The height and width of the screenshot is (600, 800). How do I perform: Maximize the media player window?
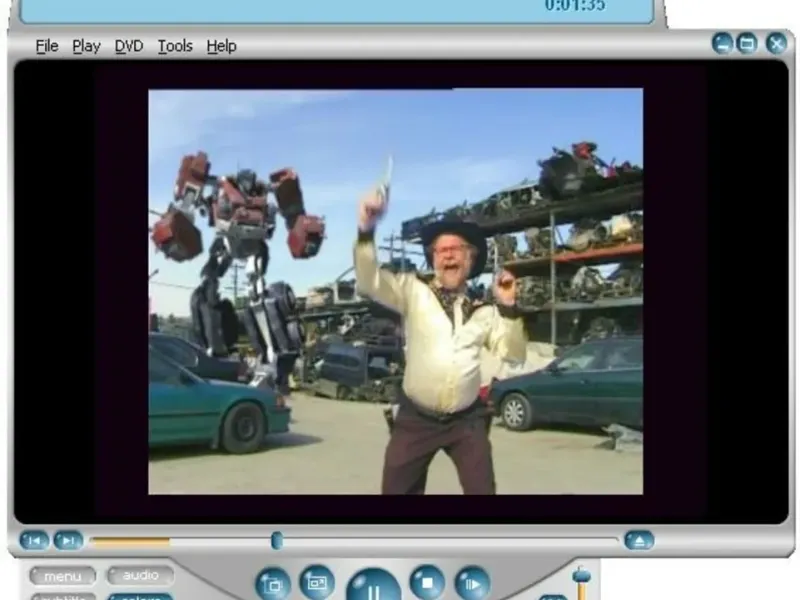coord(747,43)
